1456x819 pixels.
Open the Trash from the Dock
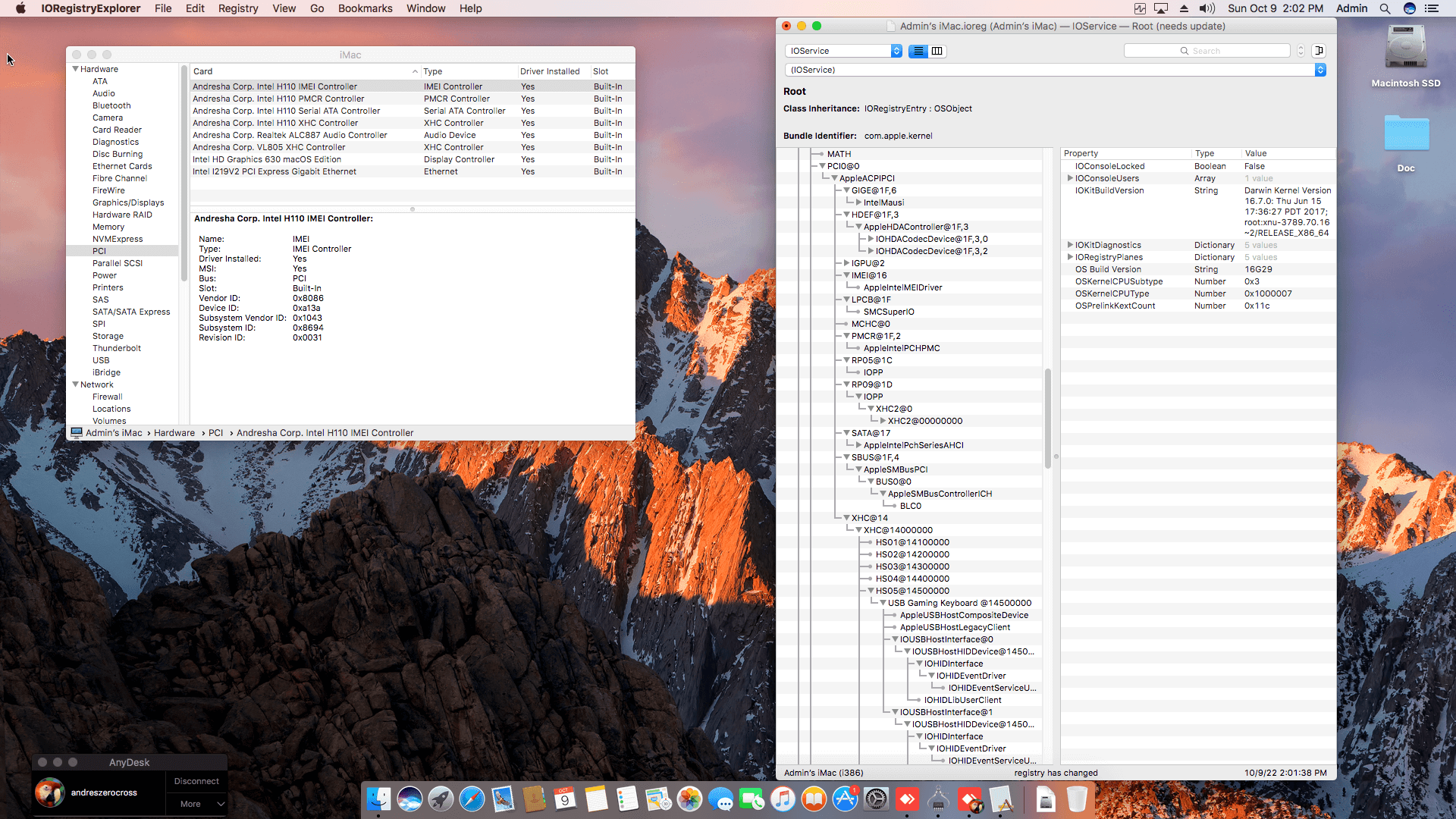click(1077, 799)
